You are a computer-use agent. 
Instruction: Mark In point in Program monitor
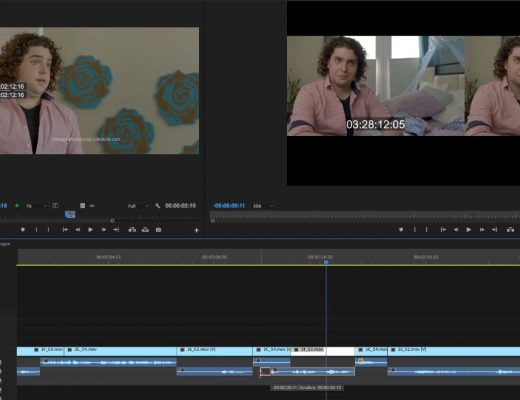[x=415, y=229]
